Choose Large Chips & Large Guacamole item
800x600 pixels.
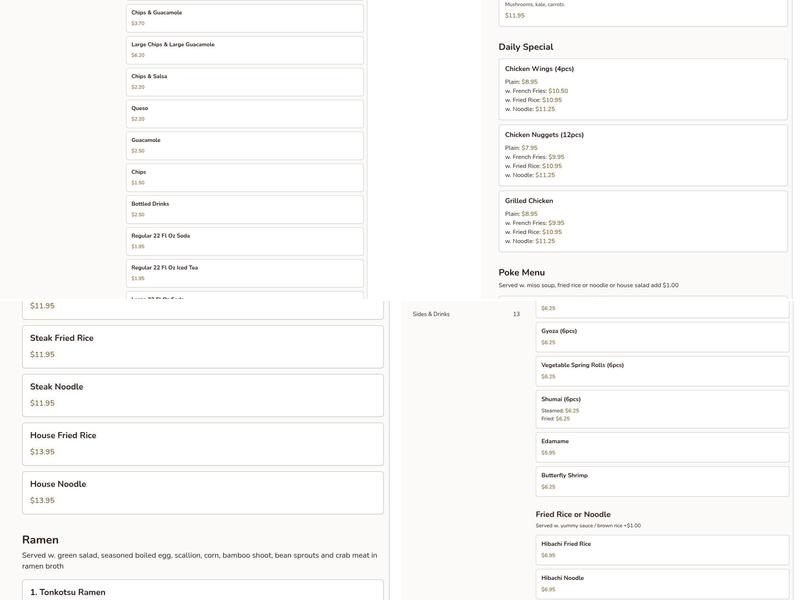tap(244, 50)
